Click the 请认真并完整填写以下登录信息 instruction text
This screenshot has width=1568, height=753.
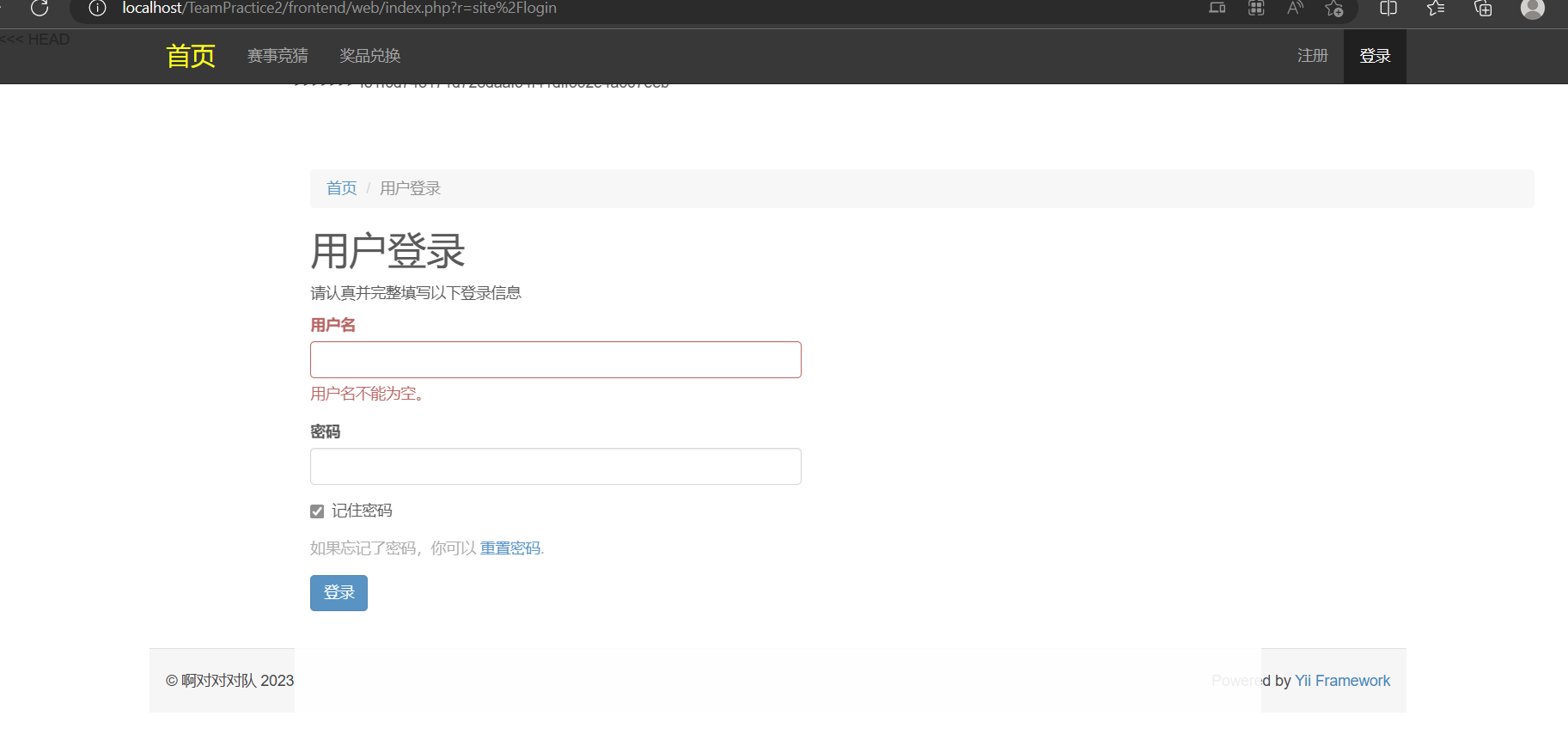(416, 293)
